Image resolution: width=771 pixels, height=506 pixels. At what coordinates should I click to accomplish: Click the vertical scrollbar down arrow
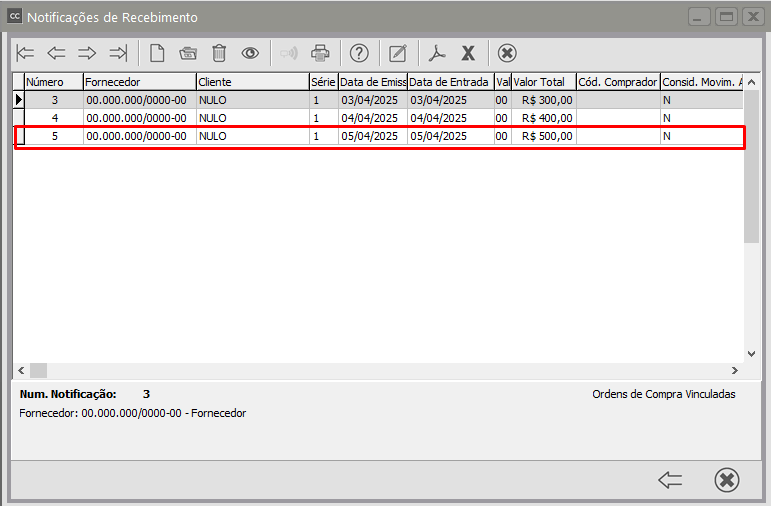pyautogui.click(x=752, y=353)
